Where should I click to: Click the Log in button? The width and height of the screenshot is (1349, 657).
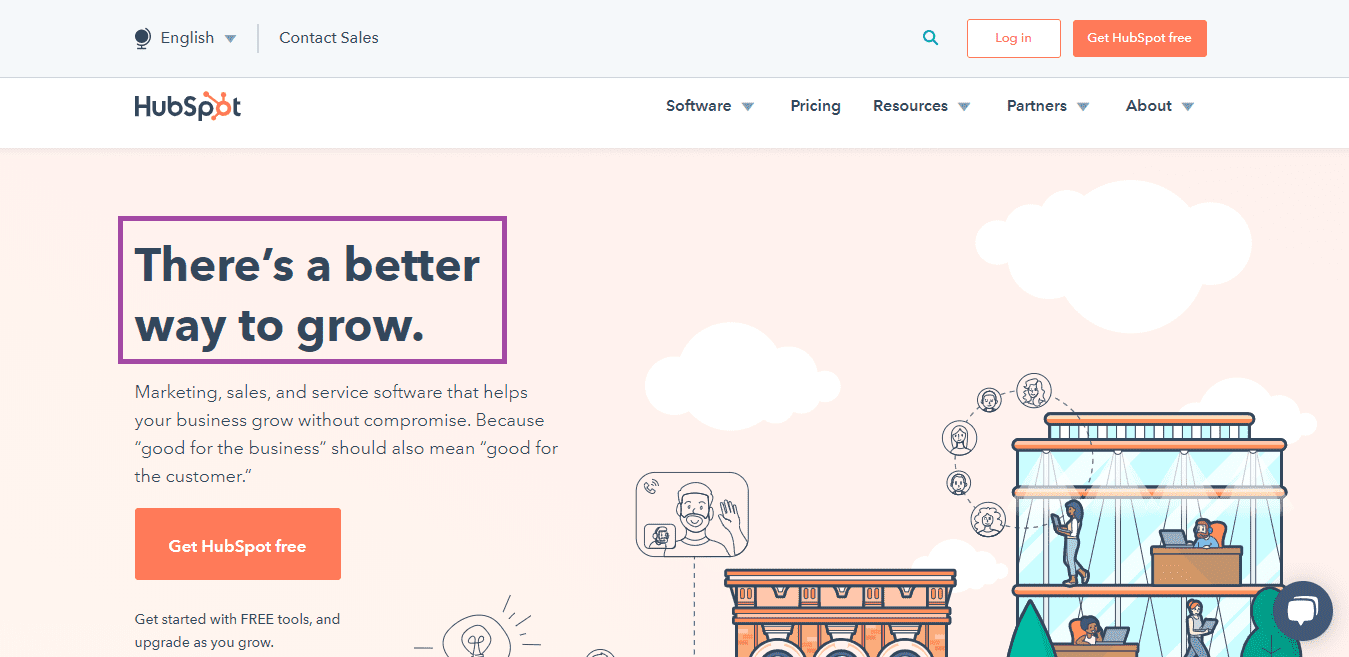pos(1013,38)
